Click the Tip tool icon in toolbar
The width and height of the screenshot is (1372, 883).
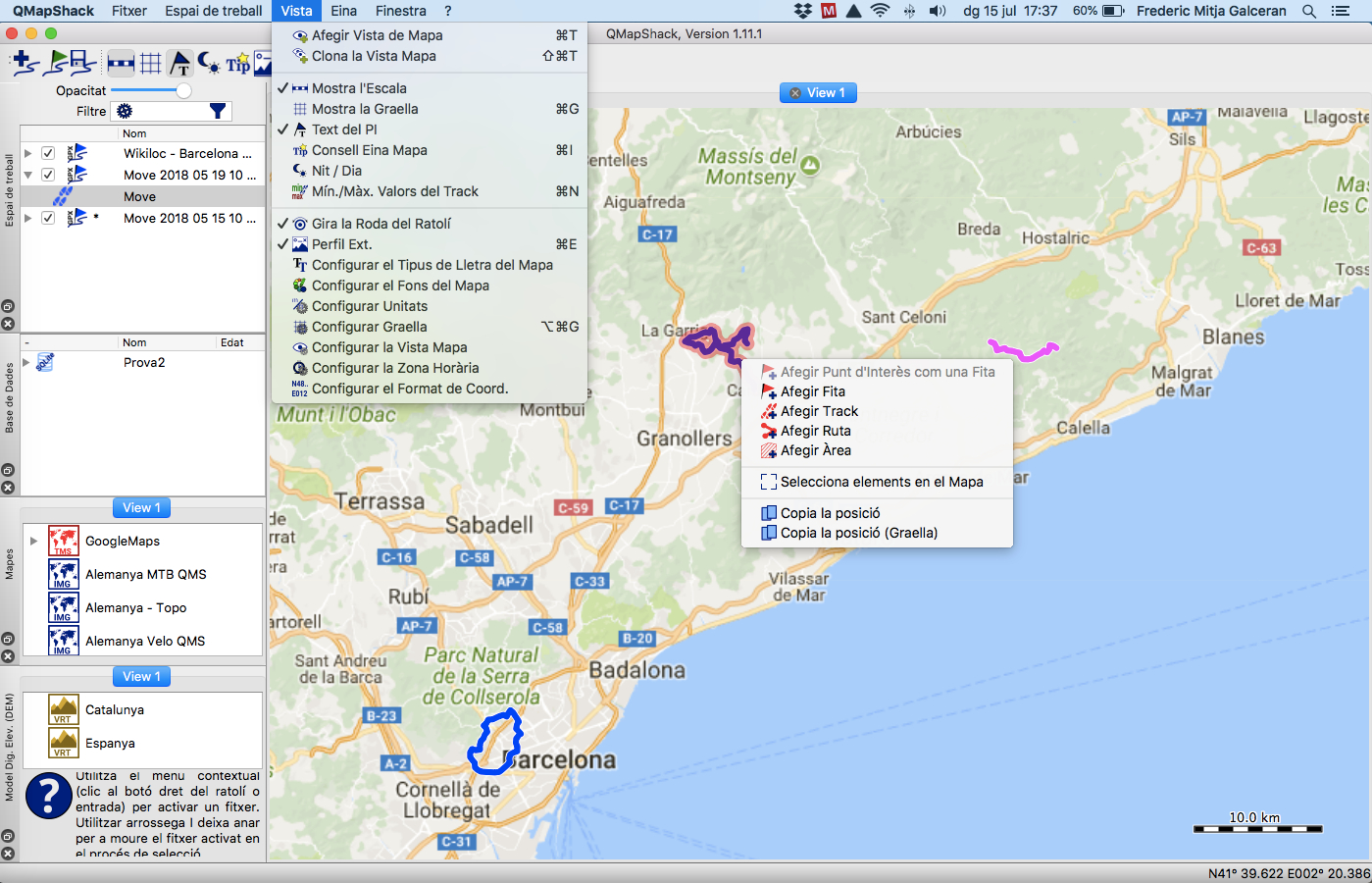pos(237,64)
